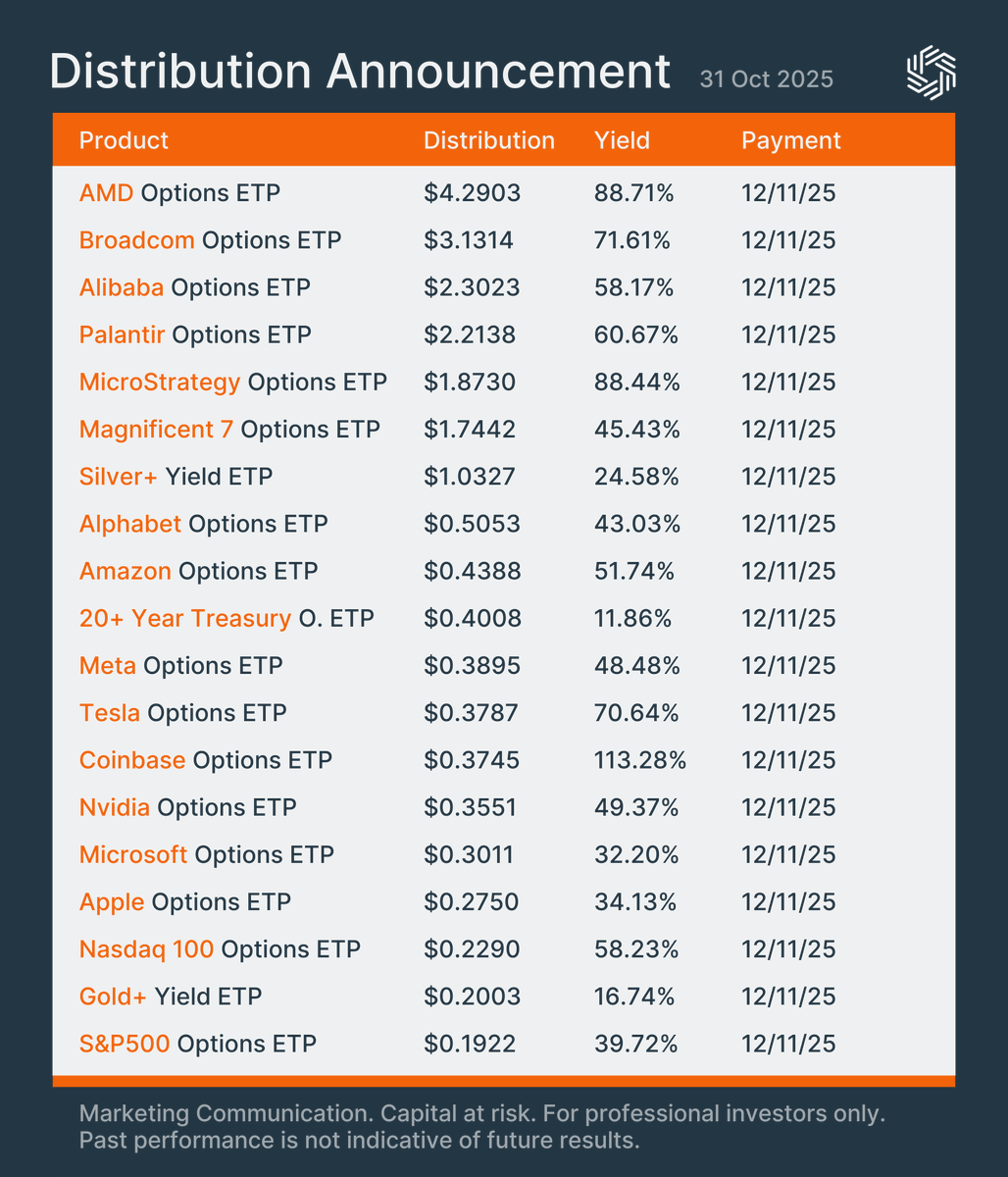Image resolution: width=1008 pixels, height=1177 pixels.
Task: Open the MicroStrategy Options ETP product
Action: tap(232, 382)
